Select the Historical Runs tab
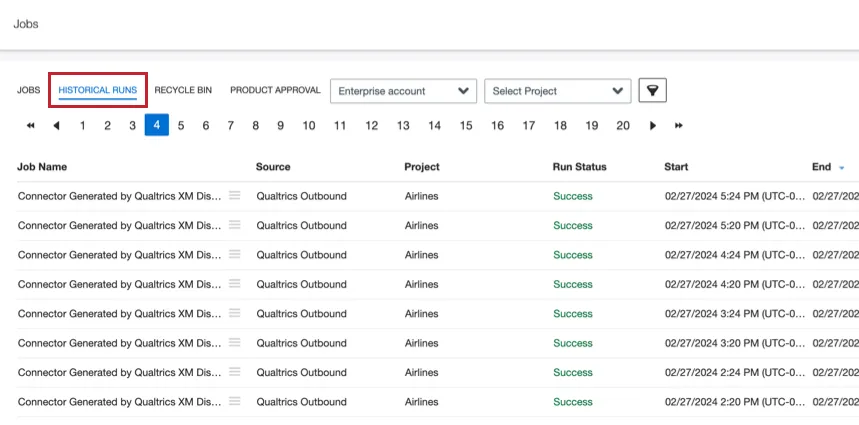This screenshot has height=425, width=859. tap(98, 90)
